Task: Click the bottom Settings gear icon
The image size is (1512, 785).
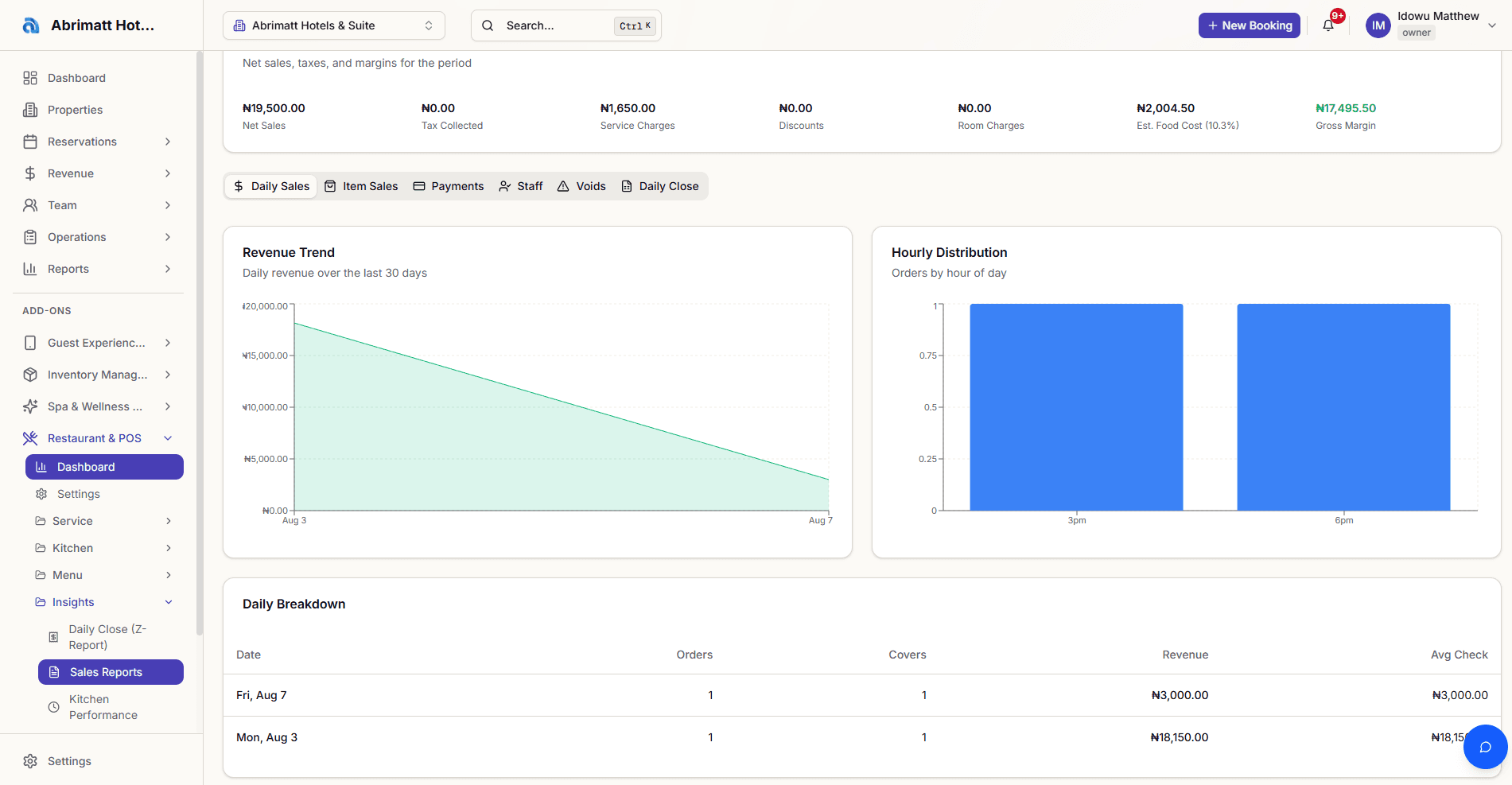Action: (30, 761)
